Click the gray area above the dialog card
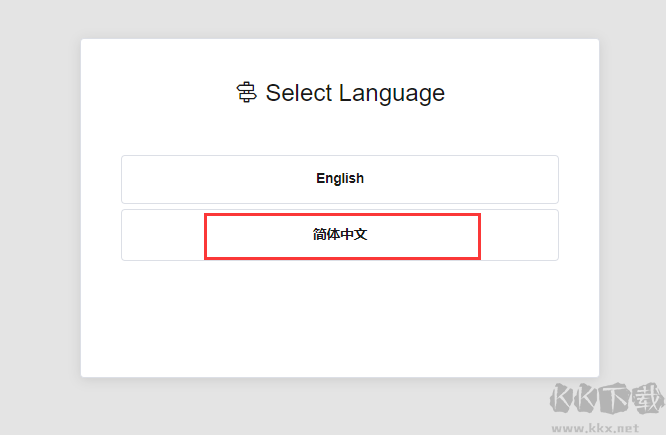 point(340,18)
